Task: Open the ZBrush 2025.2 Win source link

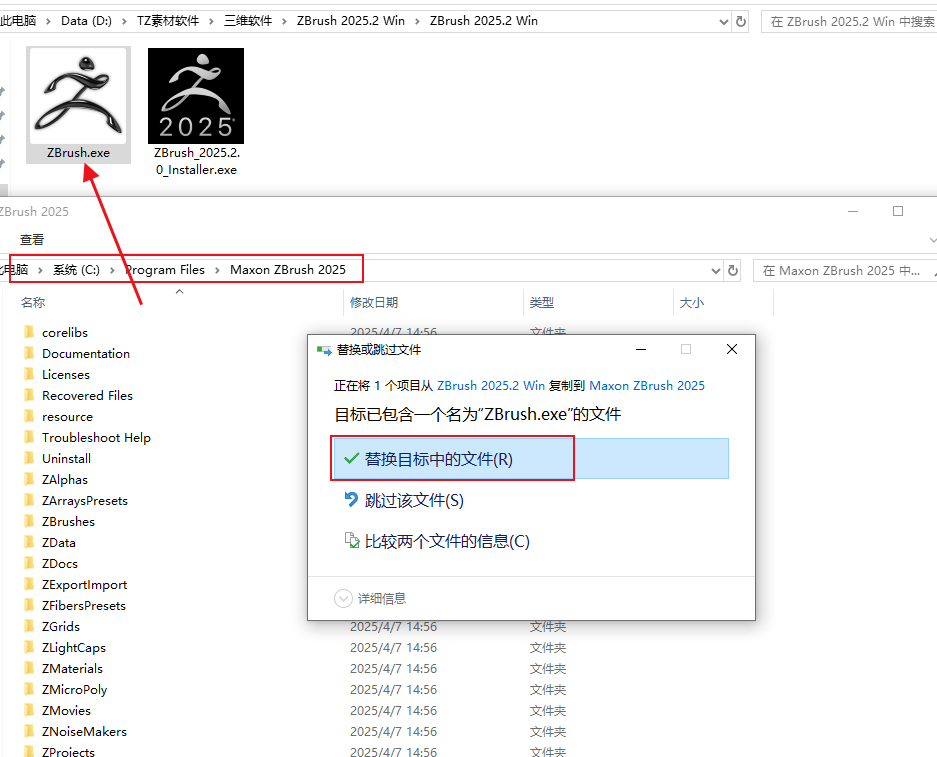Action: point(491,385)
